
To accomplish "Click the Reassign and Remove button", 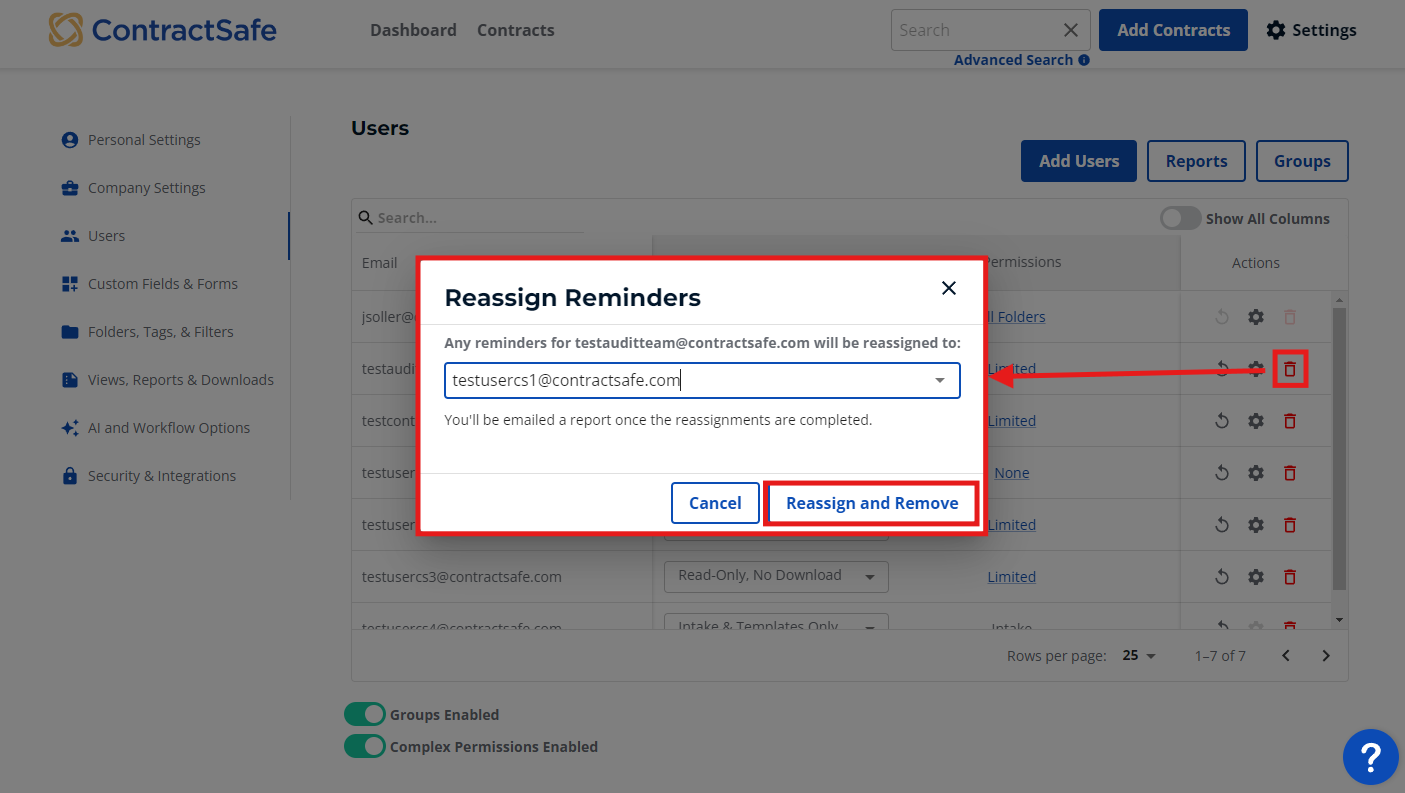I will click(x=872, y=503).
